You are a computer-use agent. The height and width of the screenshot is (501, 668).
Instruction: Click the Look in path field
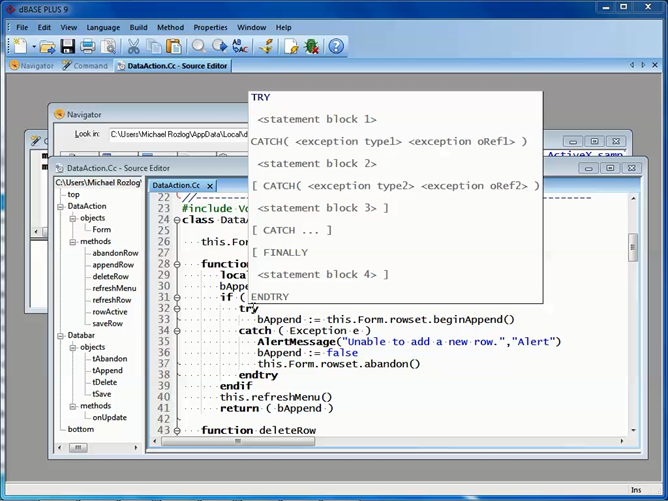coord(175,134)
